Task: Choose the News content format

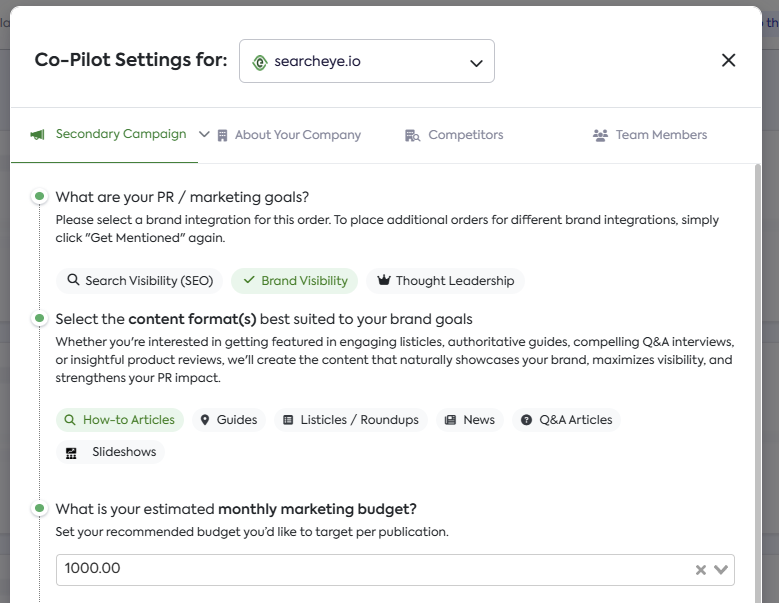Action: (469, 420)
